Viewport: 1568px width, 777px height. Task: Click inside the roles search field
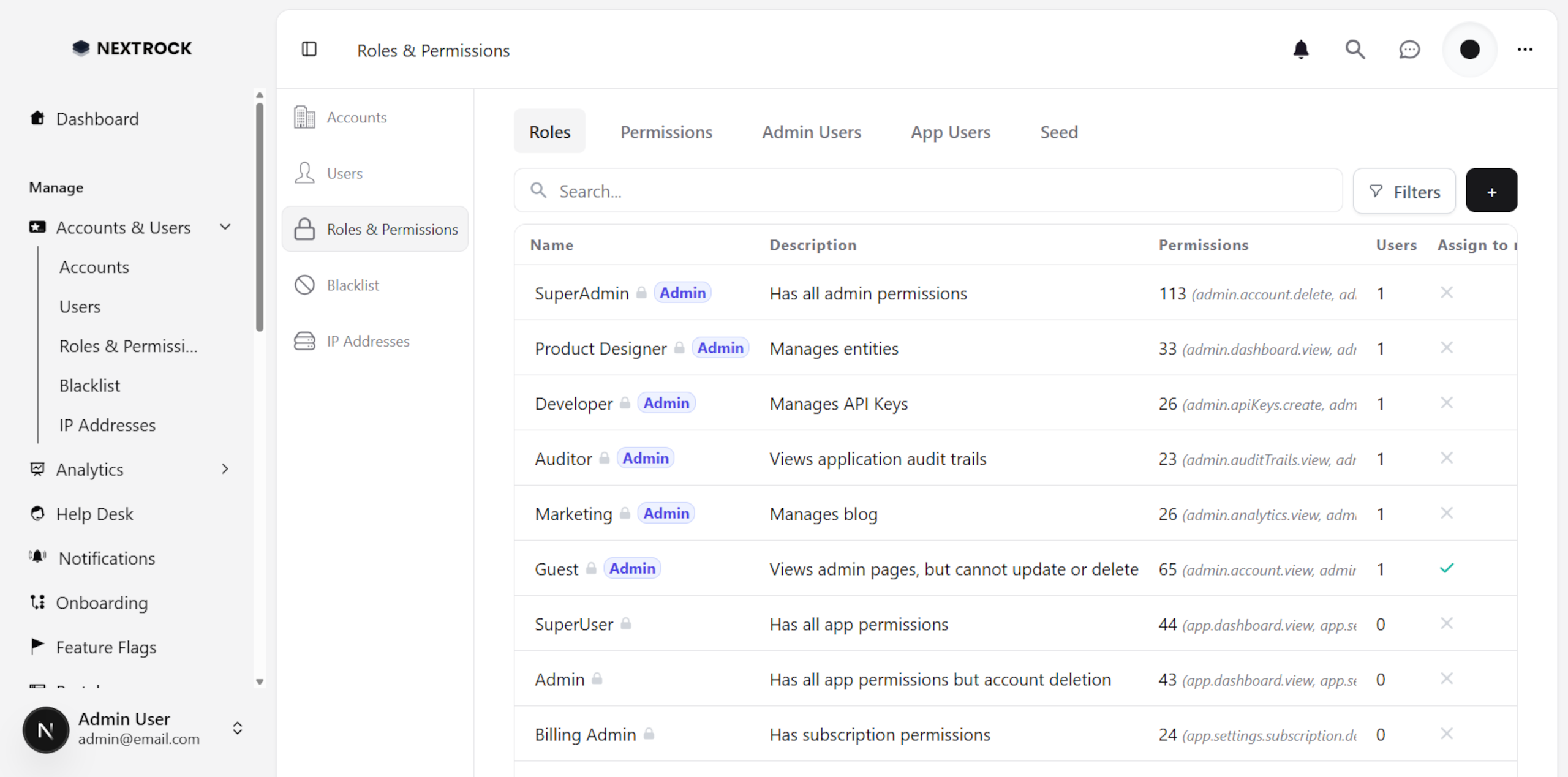click(x=735, y=190)
